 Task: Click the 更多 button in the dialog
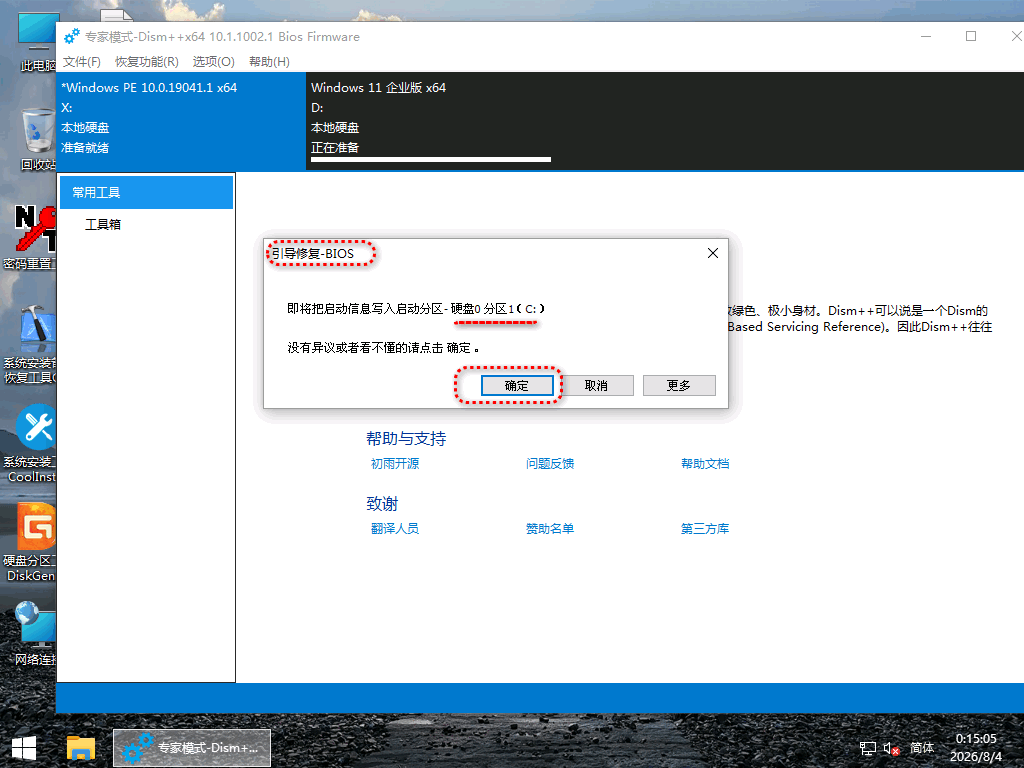(x=679, y=385)
